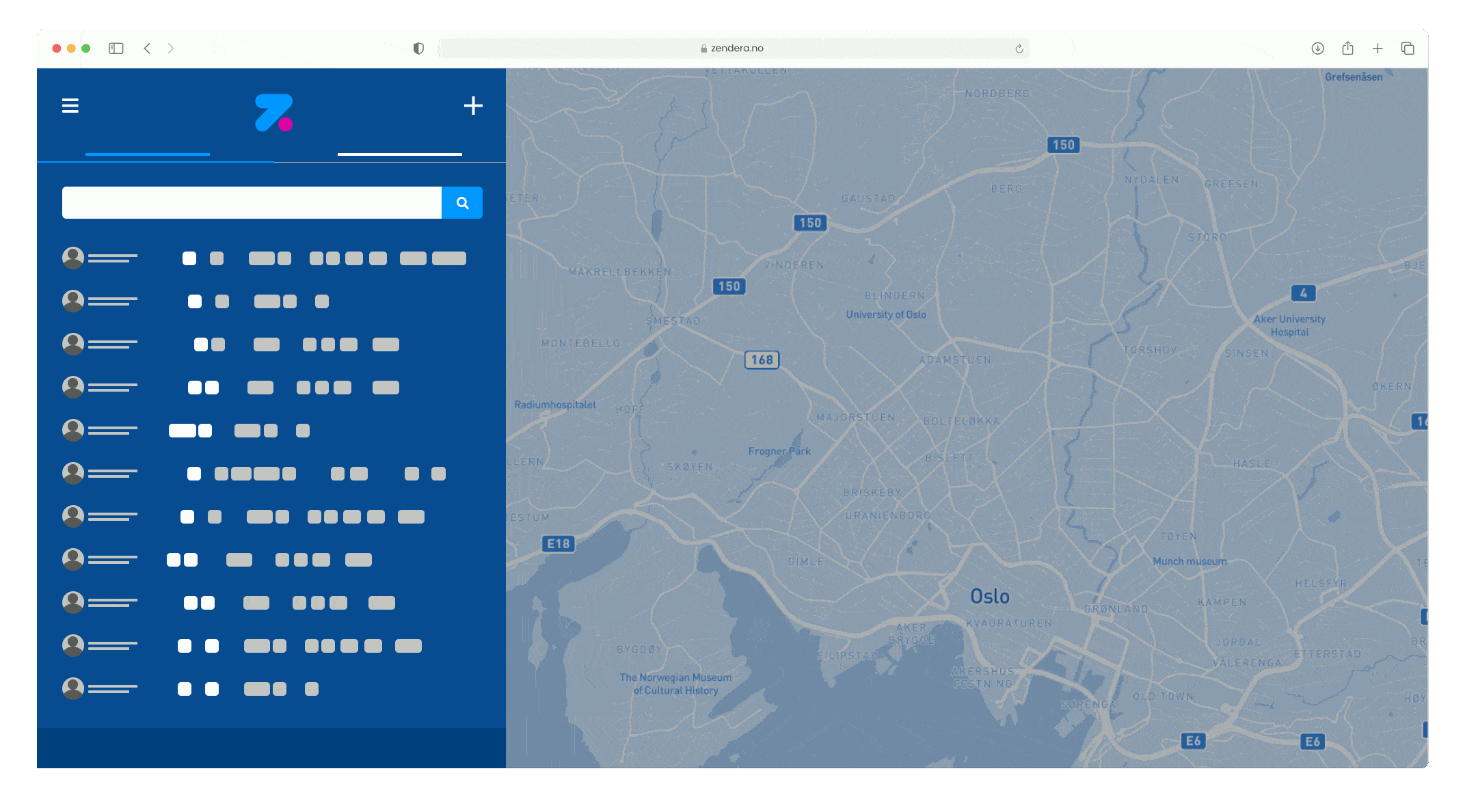The image size is (1465, 812).
Task: Reload the page
Action: point(1019,49)
